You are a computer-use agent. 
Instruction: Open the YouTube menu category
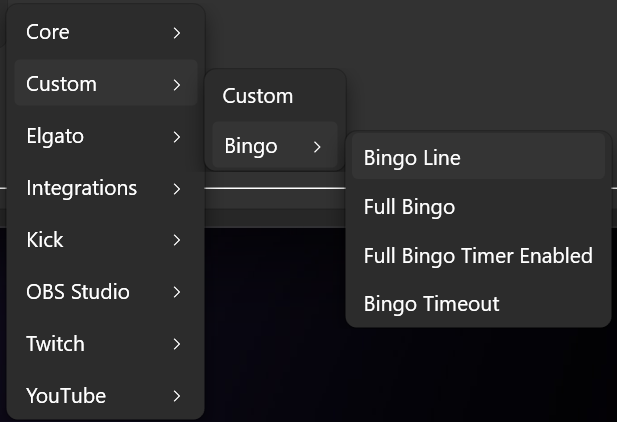pos(66,396)
